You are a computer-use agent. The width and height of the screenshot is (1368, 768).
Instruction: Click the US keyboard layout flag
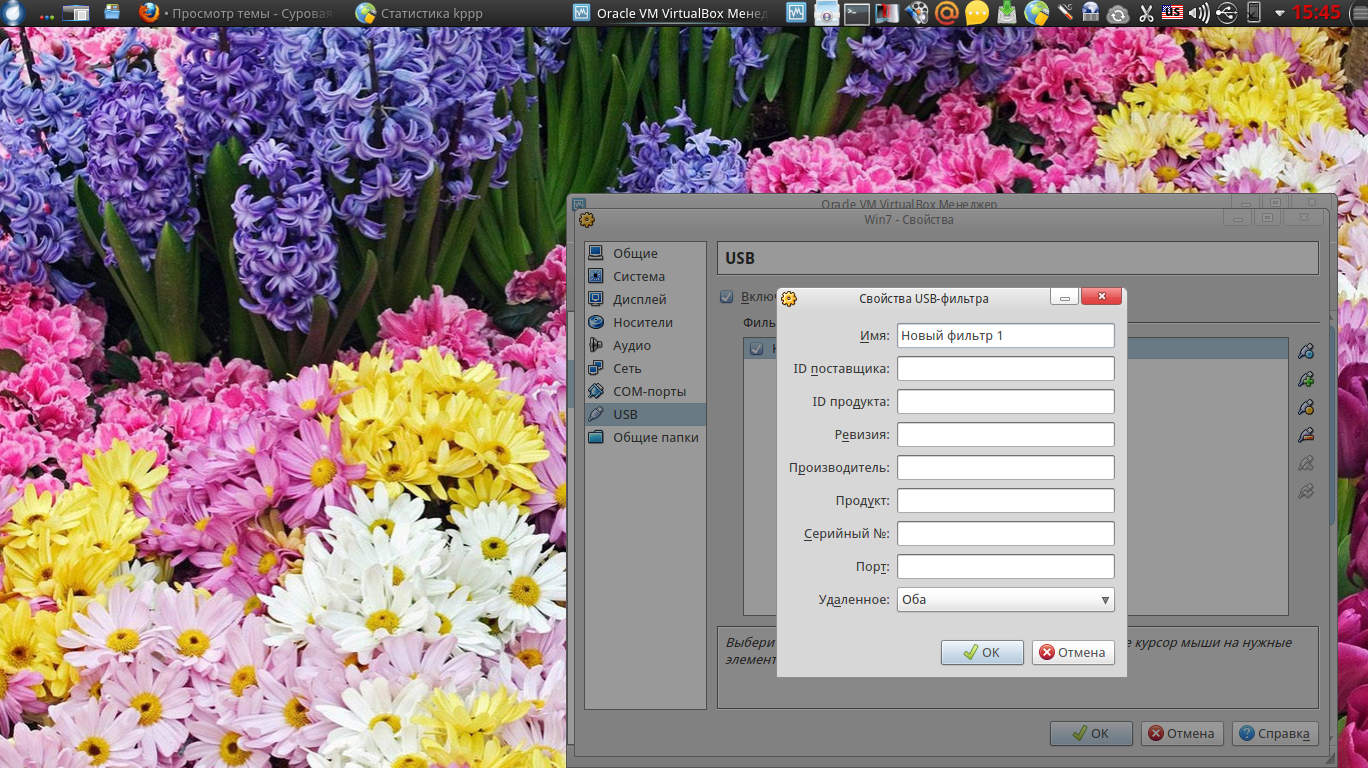coord(1172,13)
